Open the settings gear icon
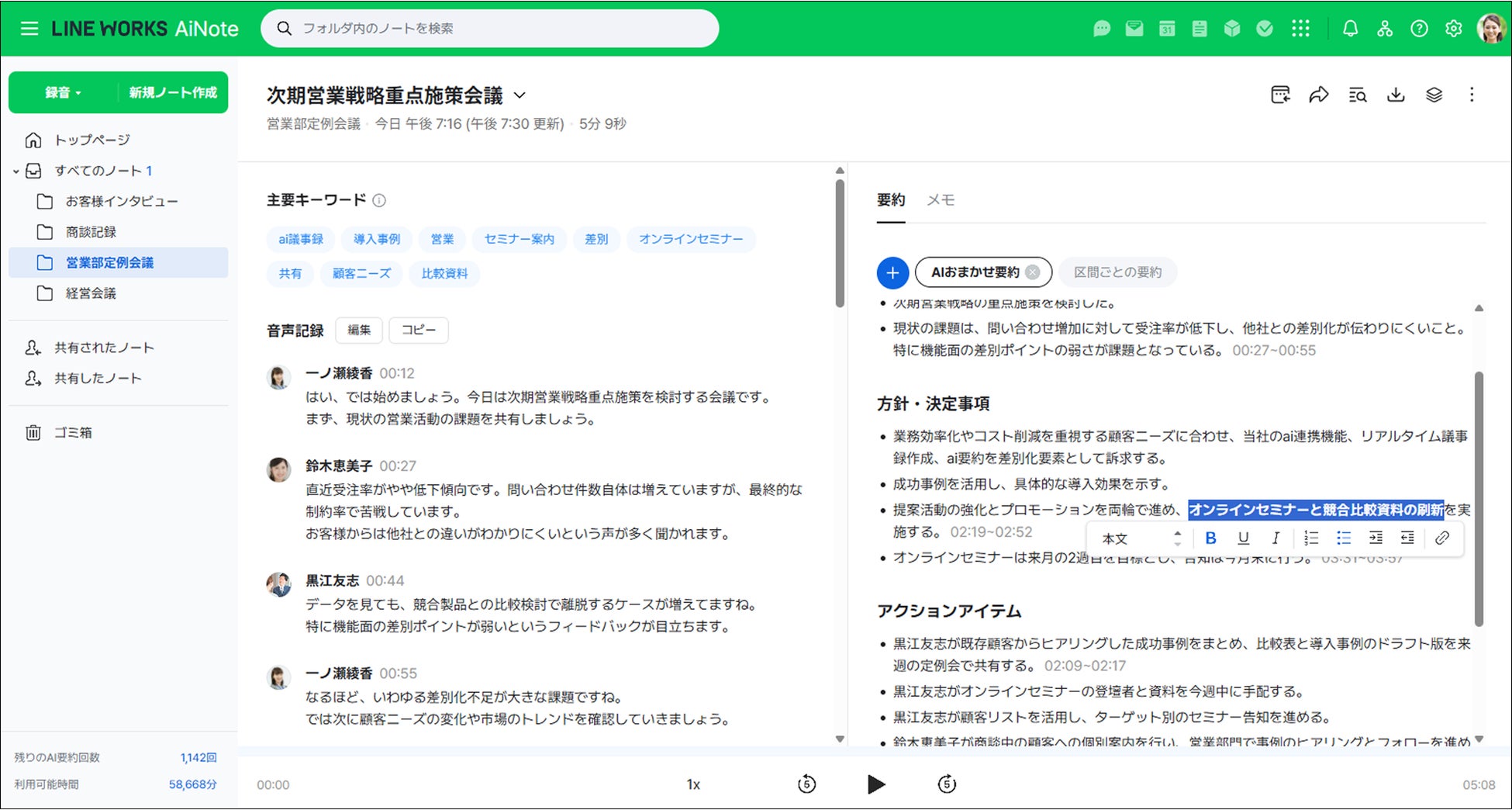Screen dimensions: 1512x810 pyautogui.click(x=1454, y=29)
